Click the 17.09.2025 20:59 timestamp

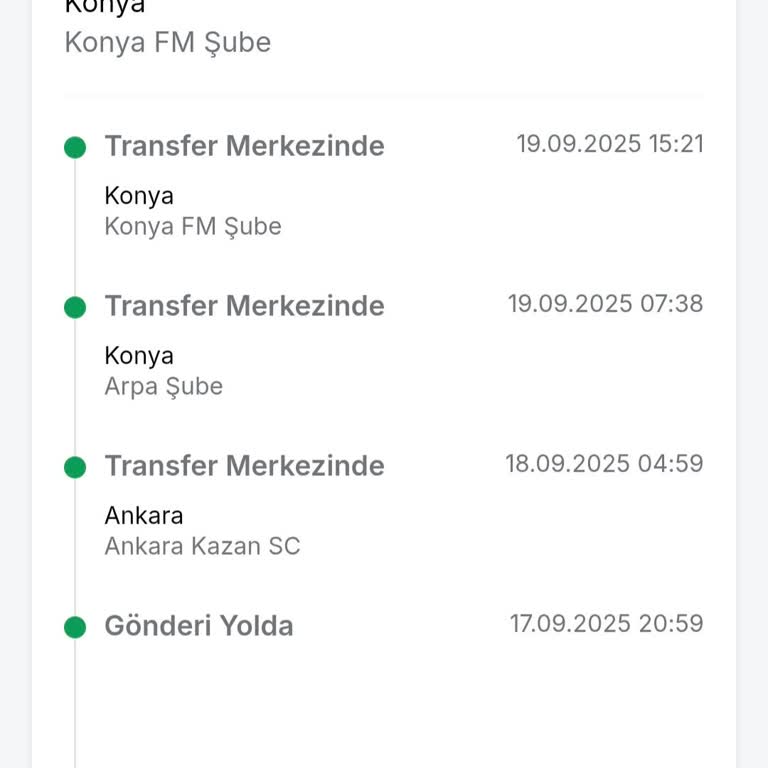point(607,624)
